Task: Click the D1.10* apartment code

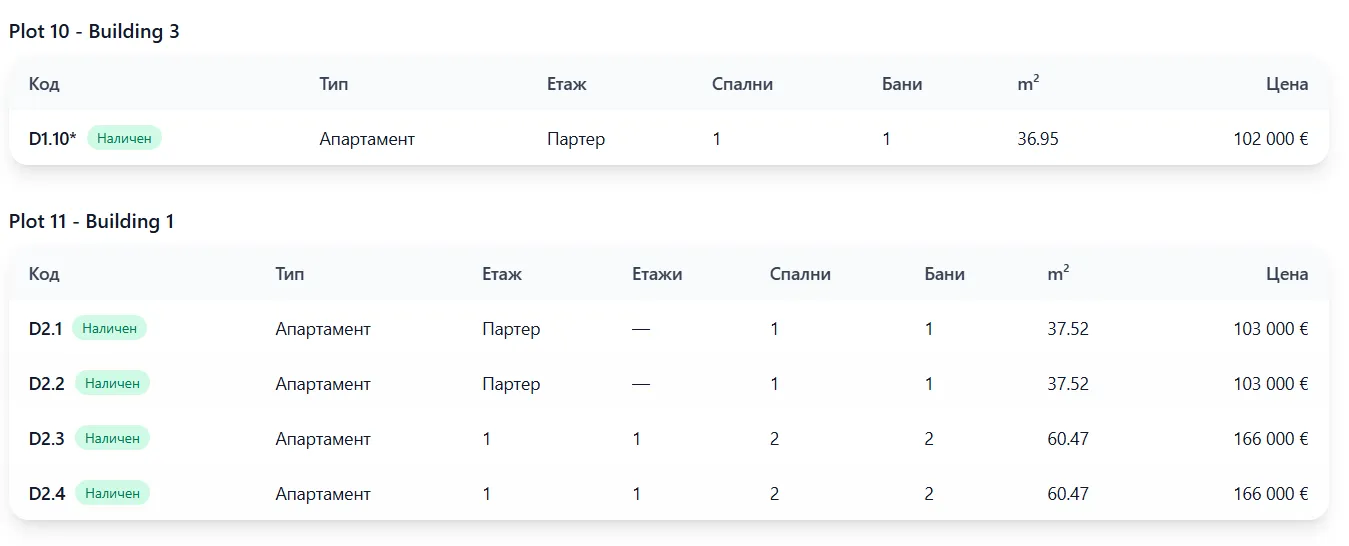Action: pos(52,139)
